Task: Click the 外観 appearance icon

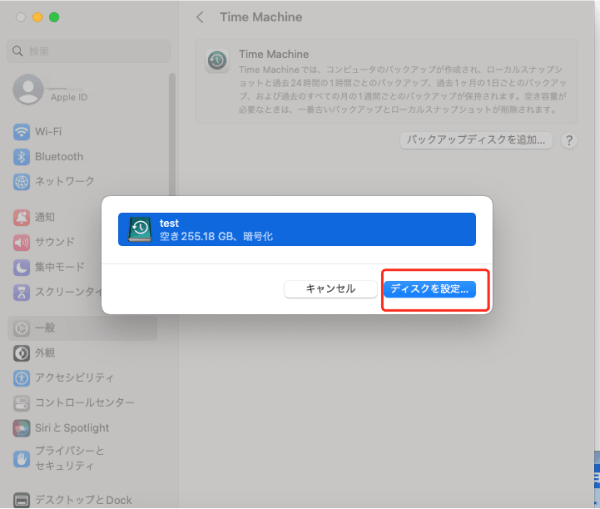Action: [21, 353]
